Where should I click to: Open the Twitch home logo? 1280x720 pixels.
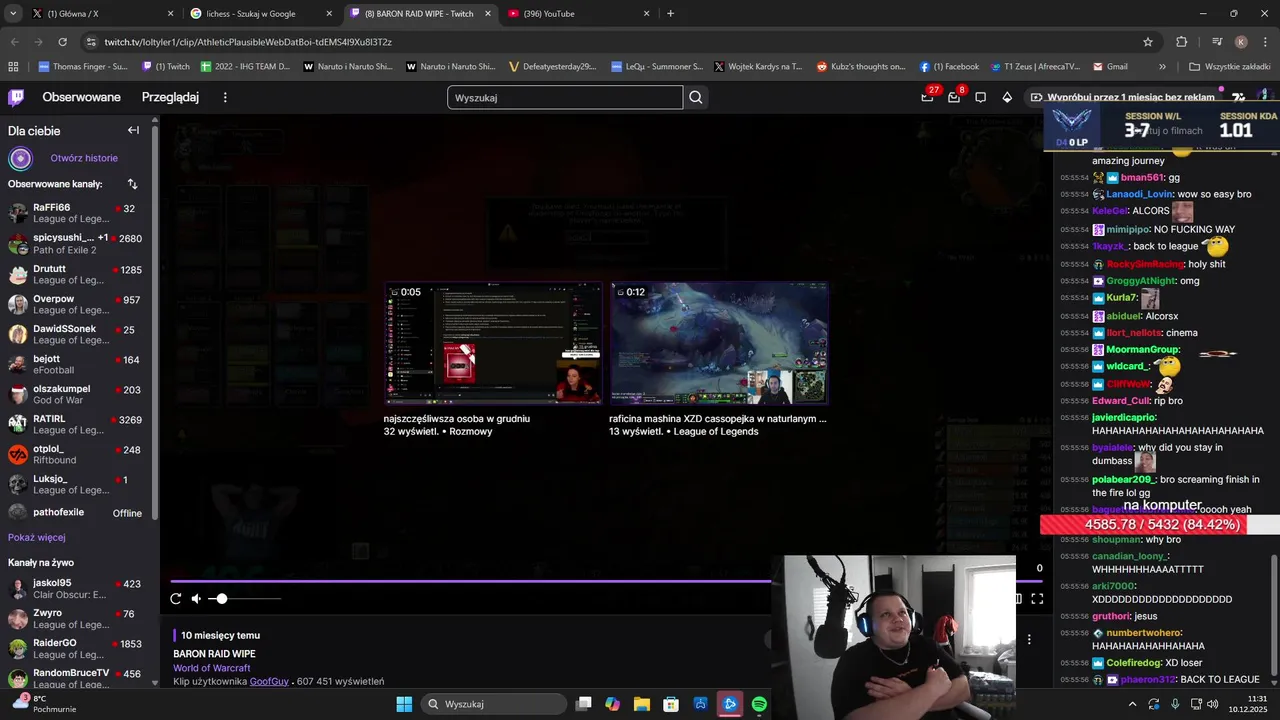tap(16, 97)
